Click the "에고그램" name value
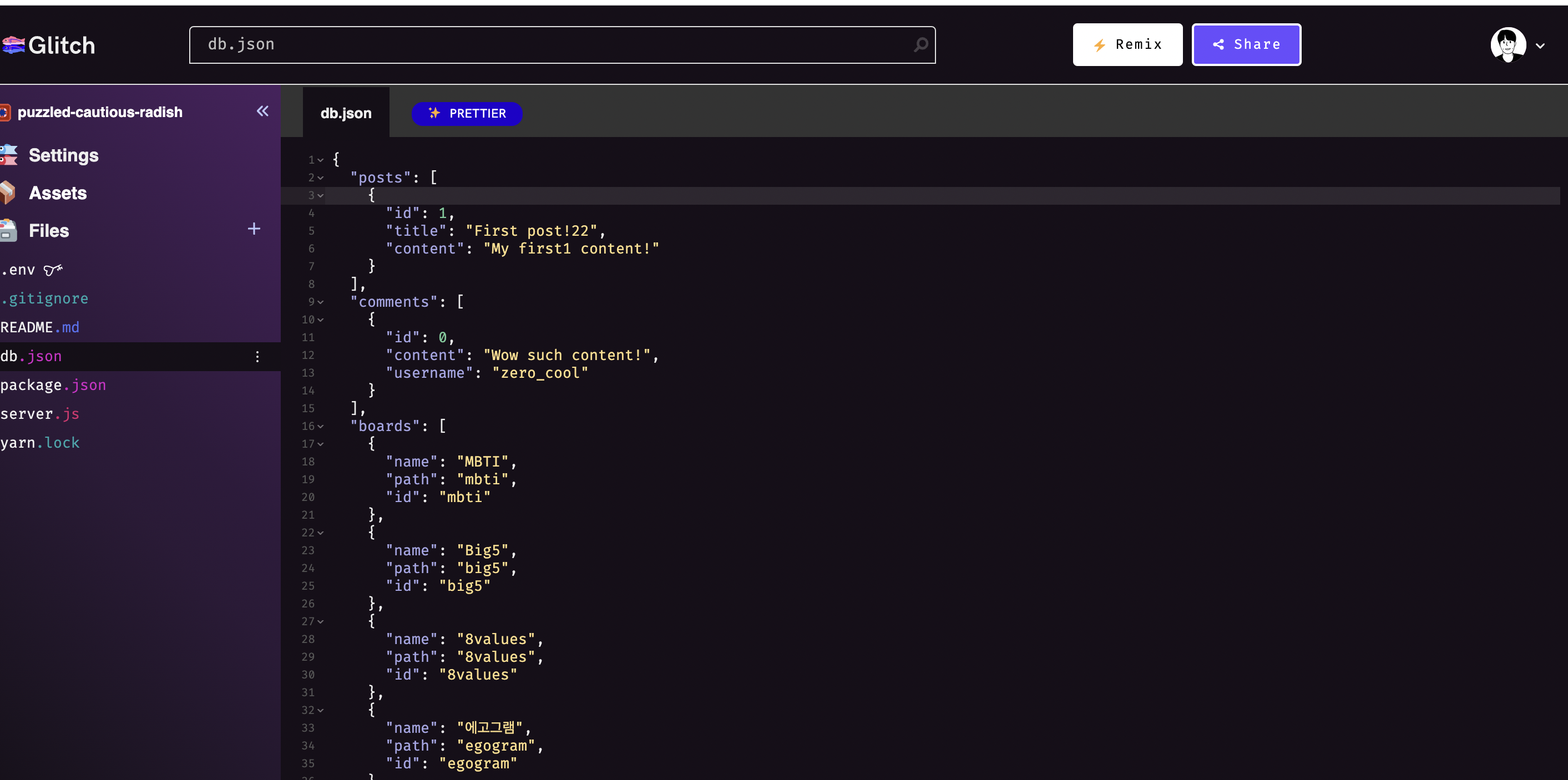 tap(490, 728)
